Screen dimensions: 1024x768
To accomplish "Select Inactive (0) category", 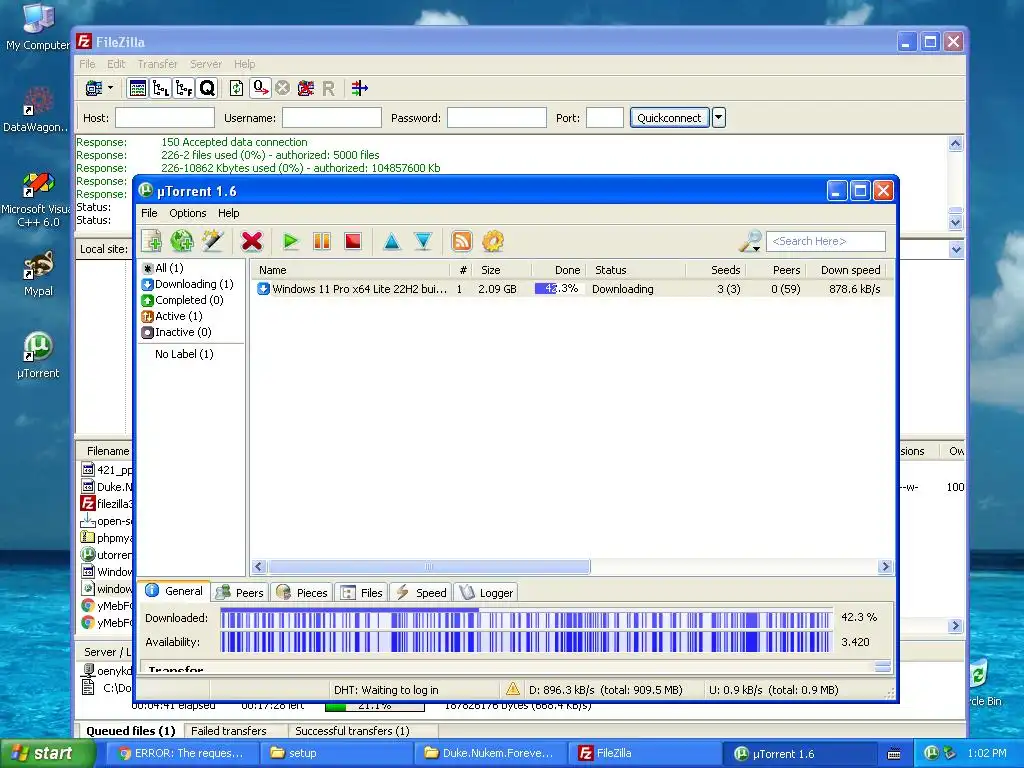I will pos(177,332).
